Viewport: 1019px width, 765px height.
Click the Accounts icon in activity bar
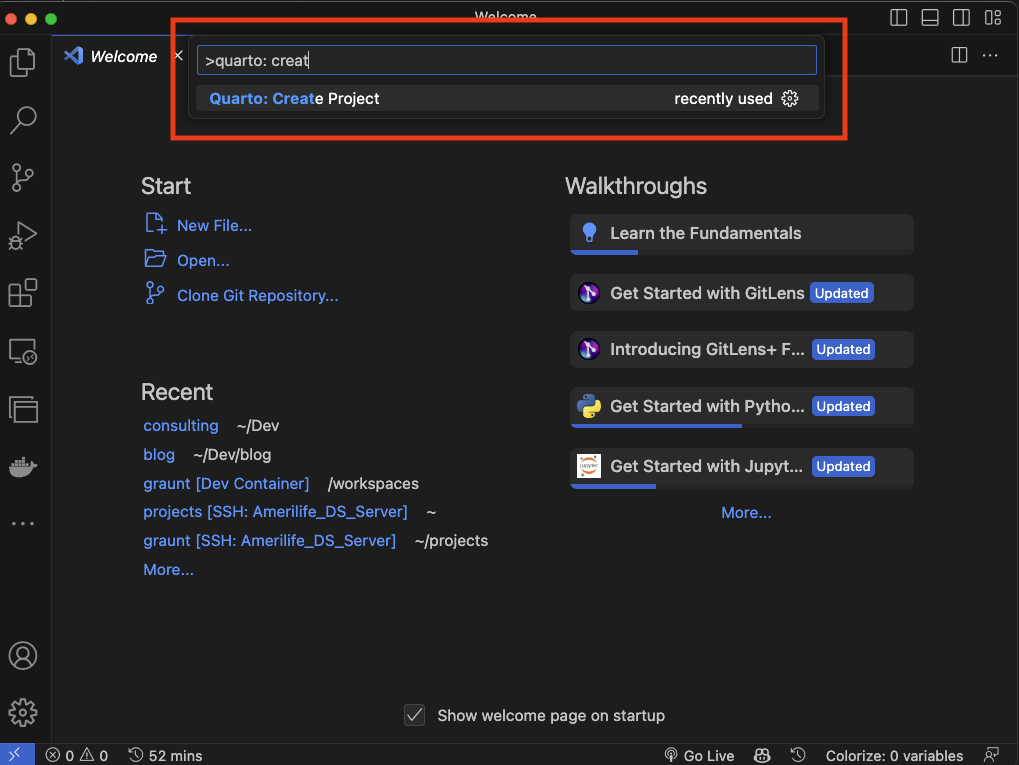pyautogui.click(x=22, y=656)
